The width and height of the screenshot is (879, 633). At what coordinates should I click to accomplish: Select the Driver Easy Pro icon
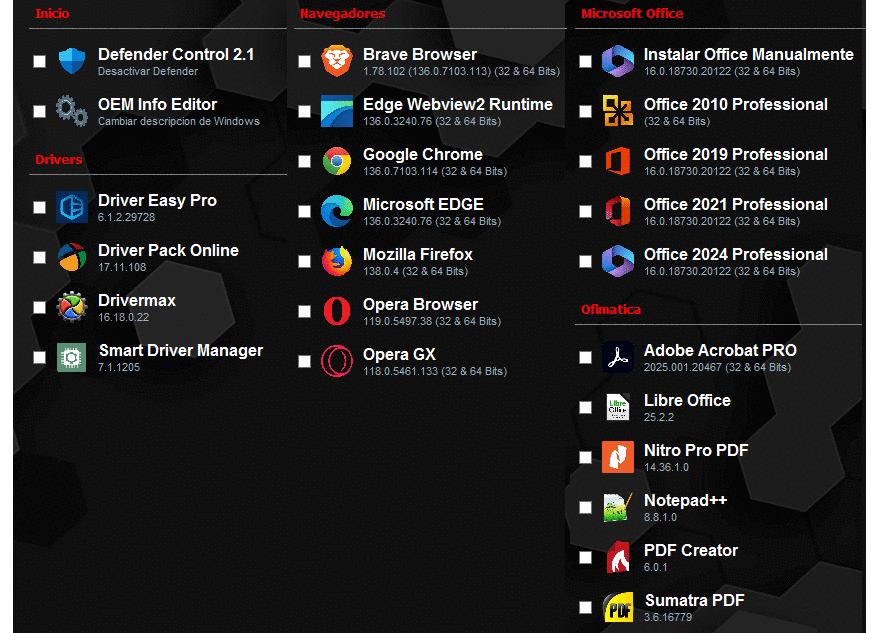tap(72, 207)
